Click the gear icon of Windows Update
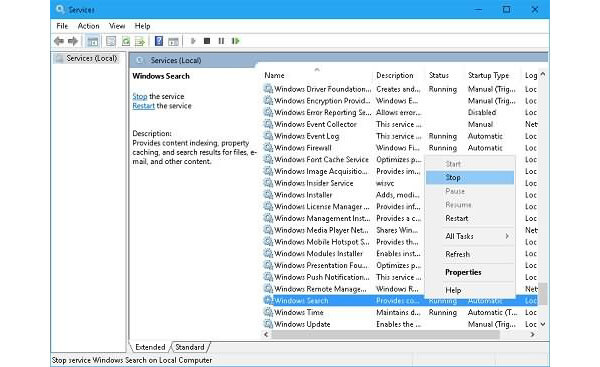This screenshot has height=367, width=600. (268, 324)
